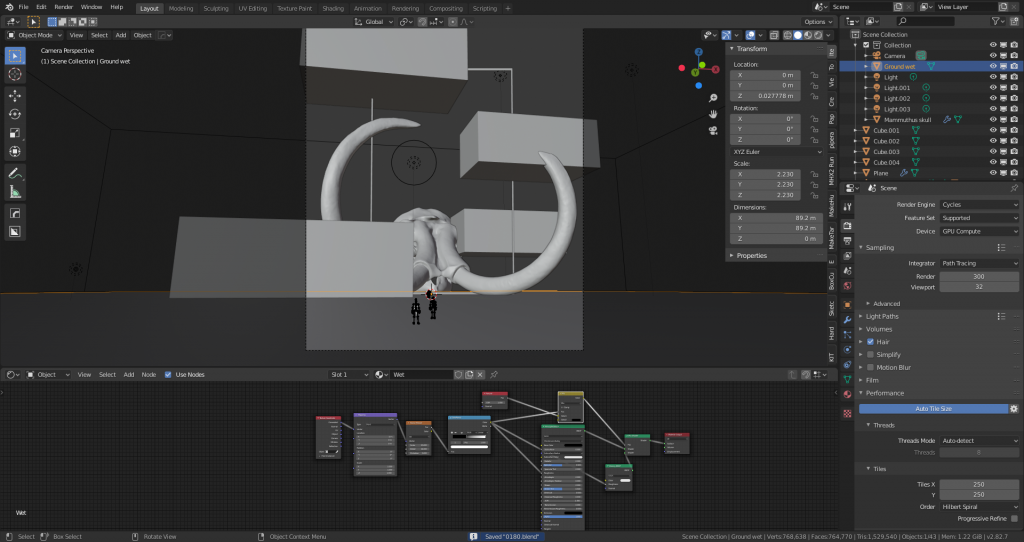Screen dimensions: 1024x542
Task: Activate the Cursor tool
Action: coord(15,74)
